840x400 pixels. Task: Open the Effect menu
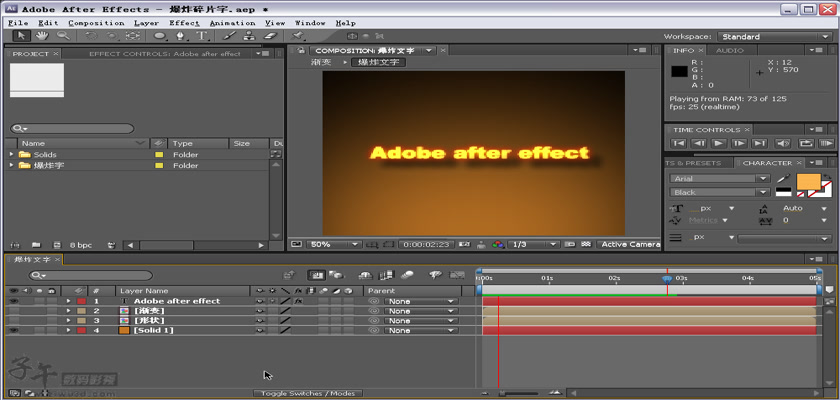(184, 23)
